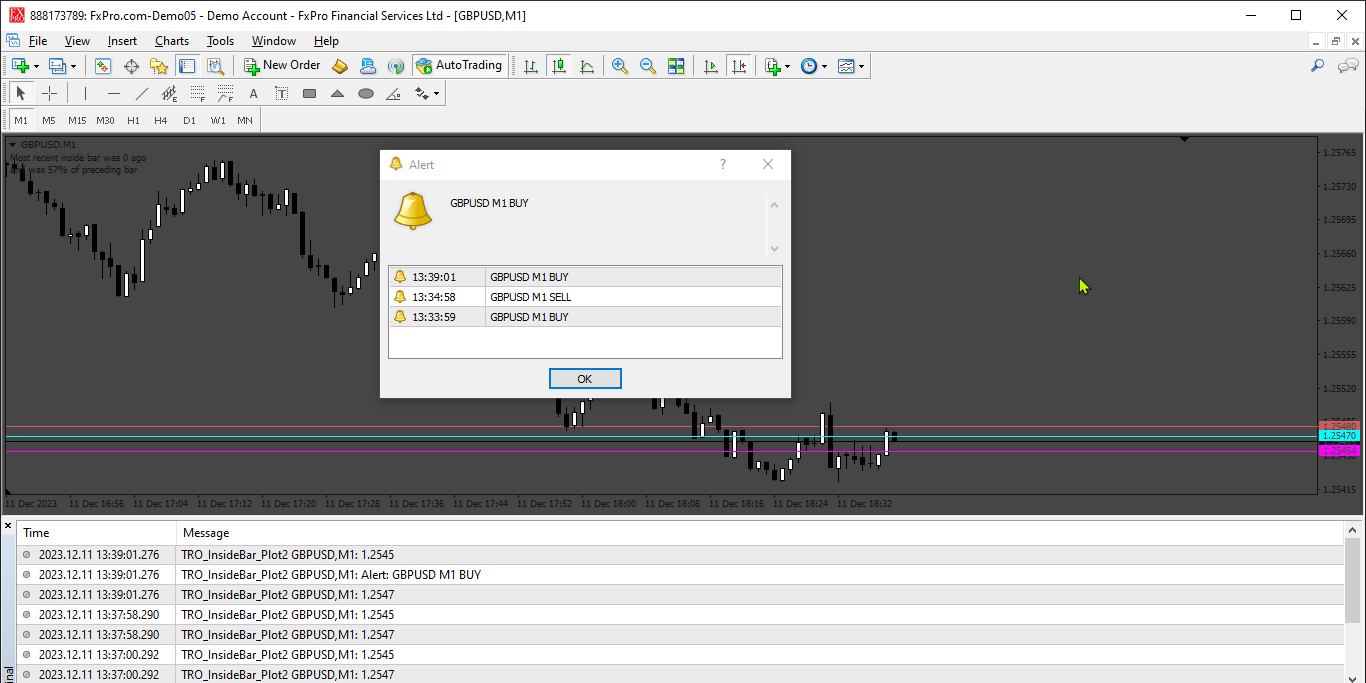1366x683 pixels.
Task: Open the Charts menu
Action: [x=172, y=41]
